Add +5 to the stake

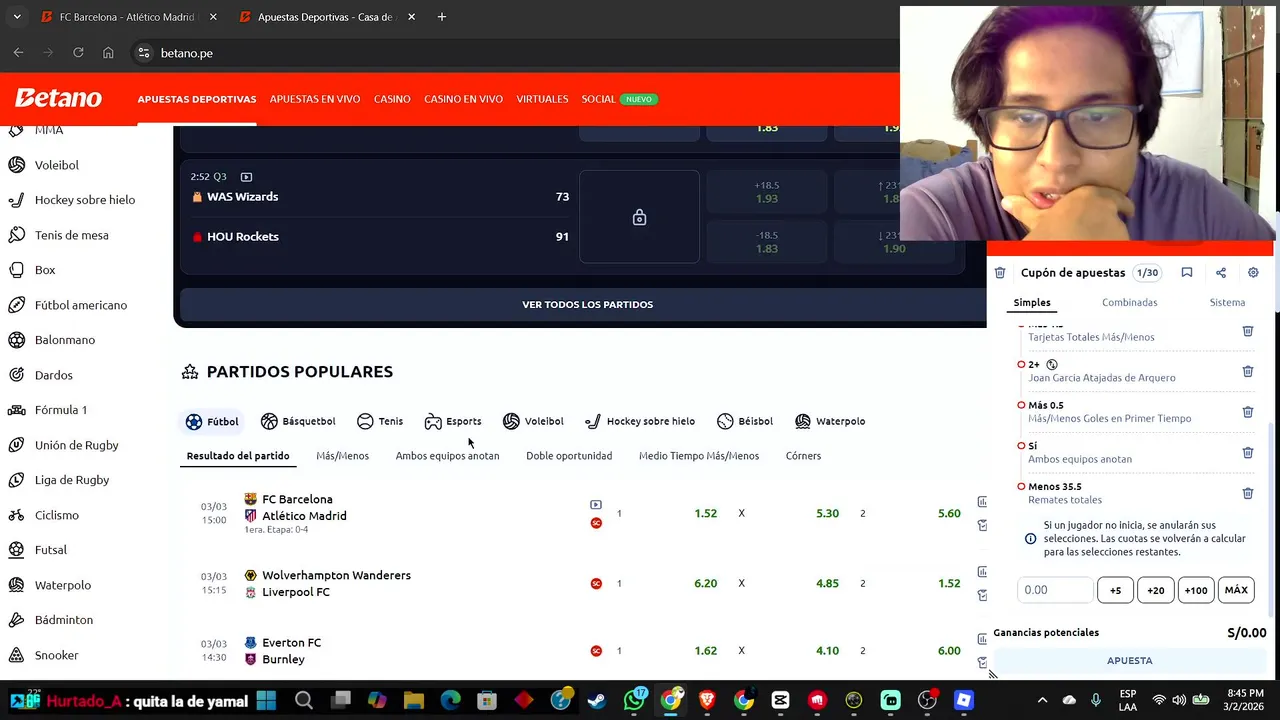(1115, 590)
